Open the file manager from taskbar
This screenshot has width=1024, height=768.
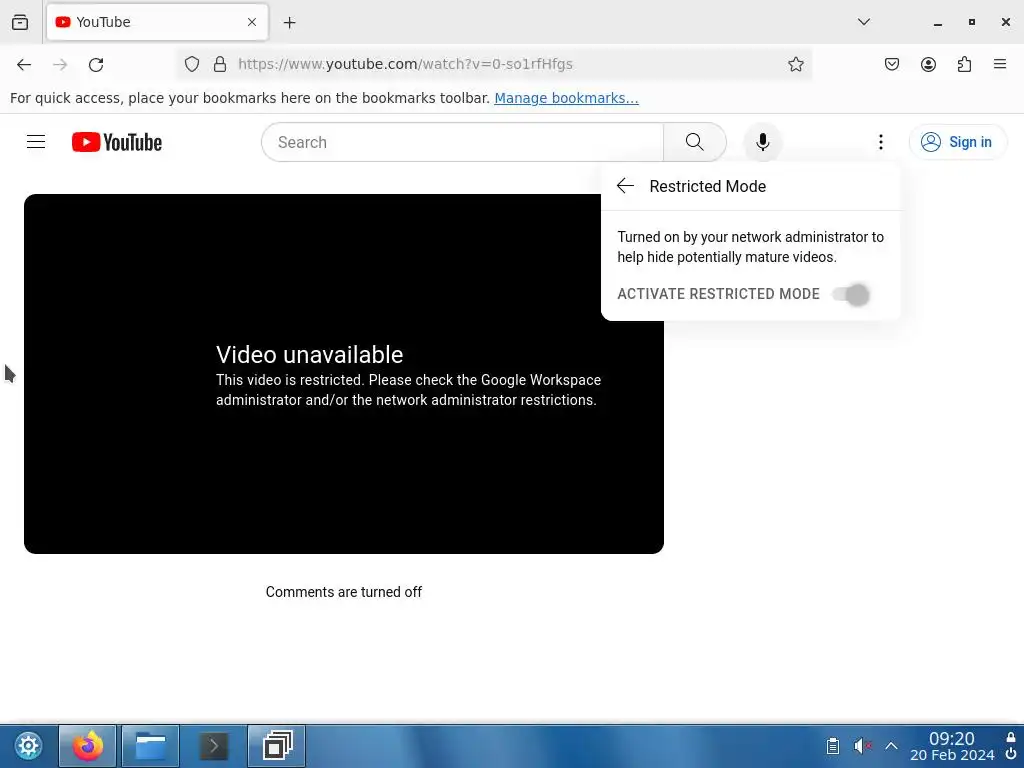[150, 746]
